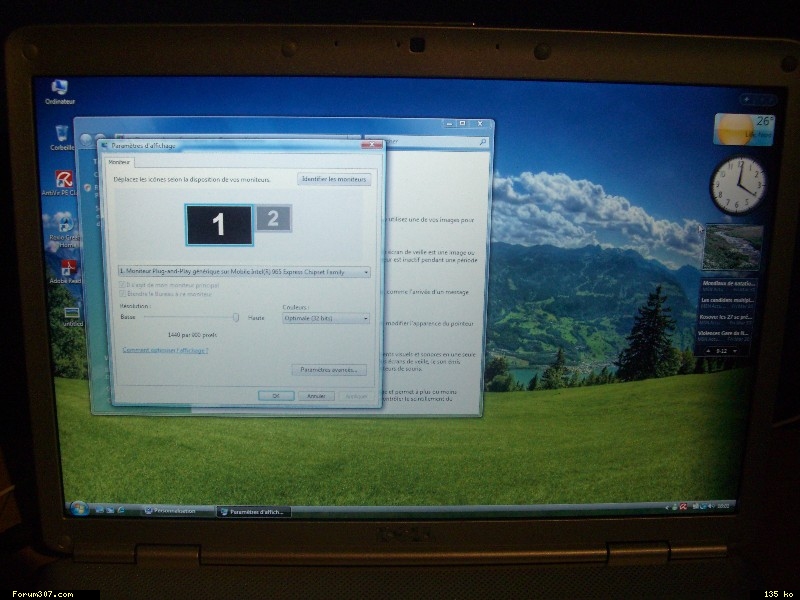
Task: Open the Corbeille recycle bin icon
Action: click(62, 134)
